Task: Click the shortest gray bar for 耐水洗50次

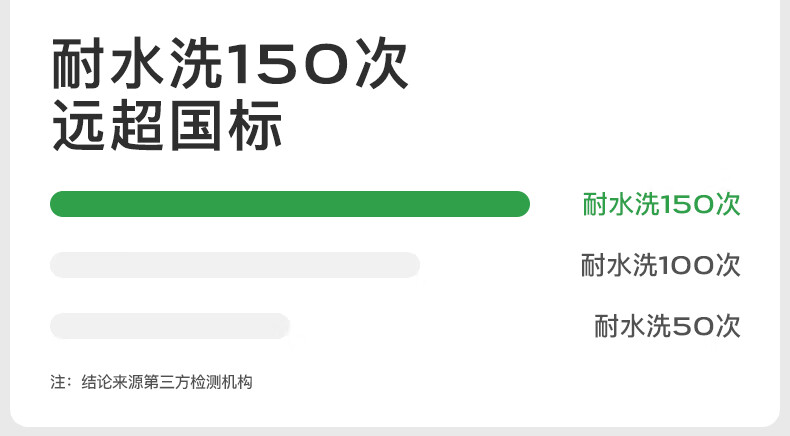Action: [x=170, y=326]
